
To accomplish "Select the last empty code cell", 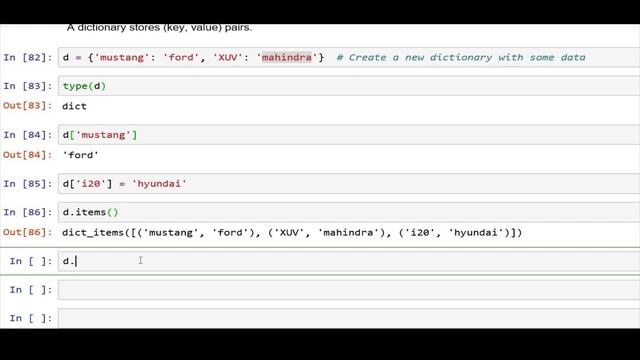I will point(349,318).
